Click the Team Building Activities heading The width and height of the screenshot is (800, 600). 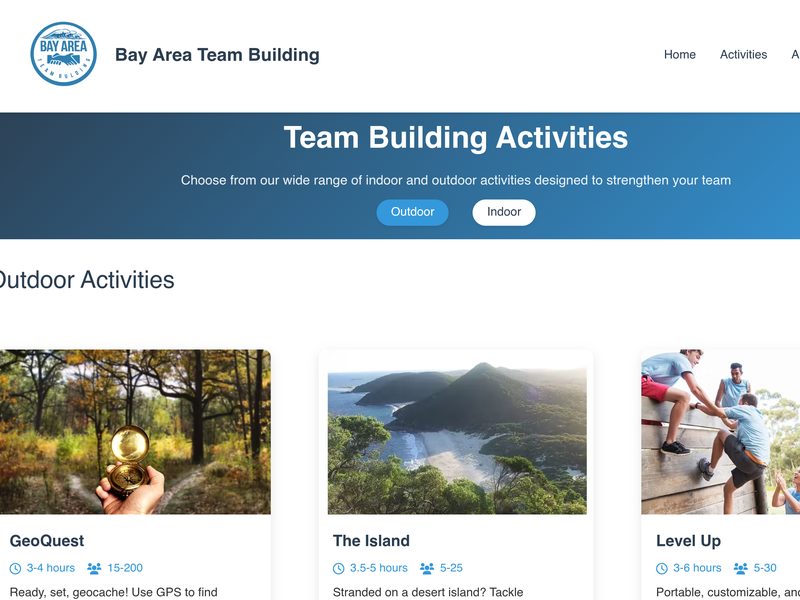(456, 138)
